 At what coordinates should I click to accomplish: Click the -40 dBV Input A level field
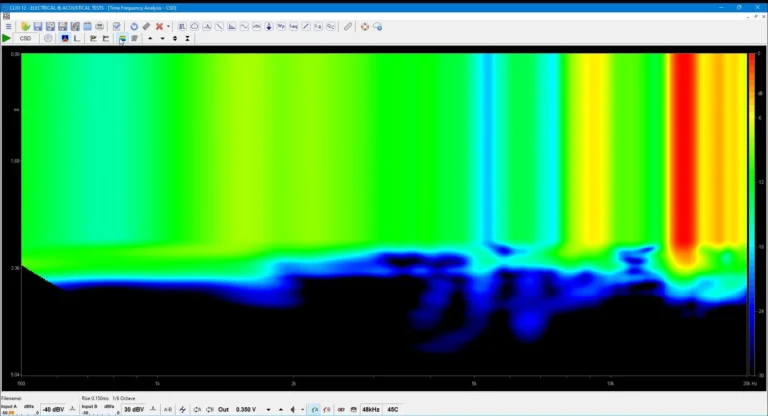[54, 409]
